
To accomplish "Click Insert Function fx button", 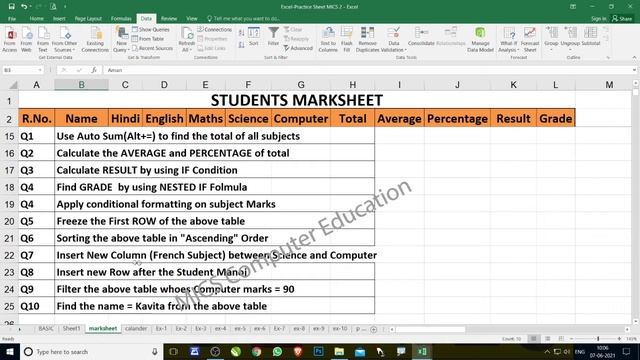I will click(94, 70).
